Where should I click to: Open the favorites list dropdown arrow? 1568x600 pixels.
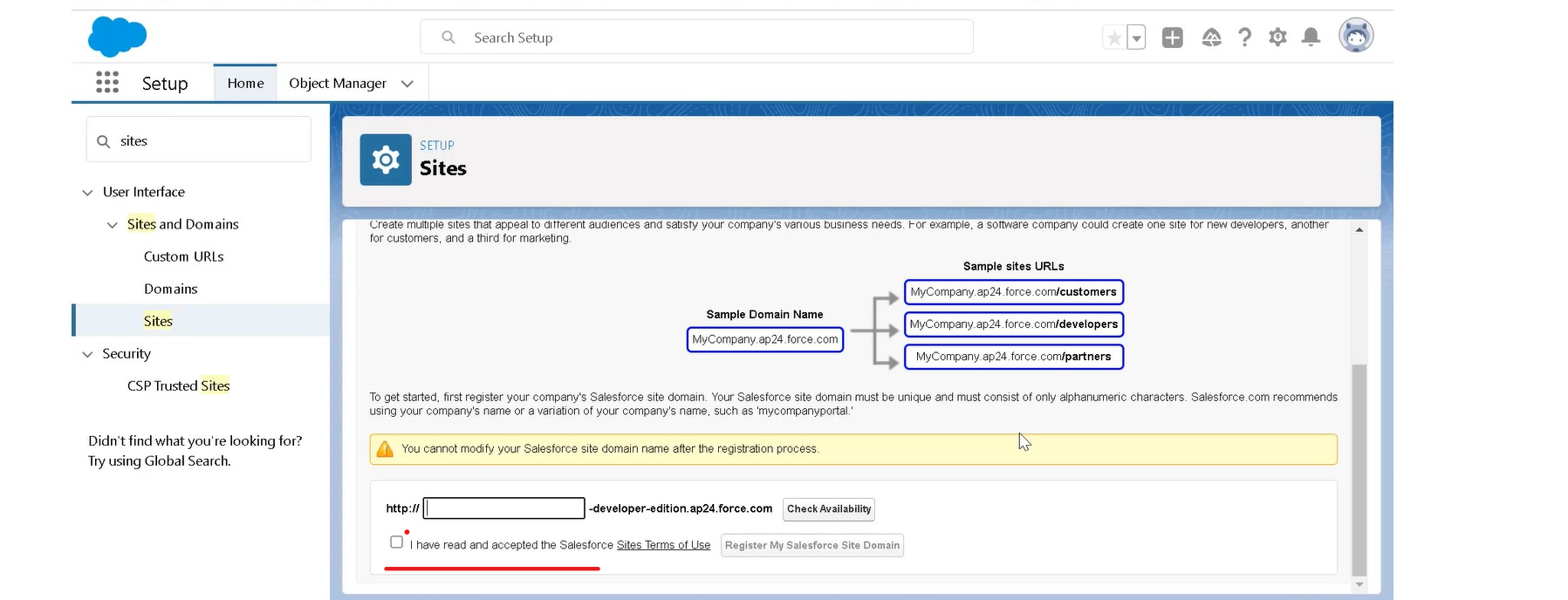click(x=1136, y=37)
